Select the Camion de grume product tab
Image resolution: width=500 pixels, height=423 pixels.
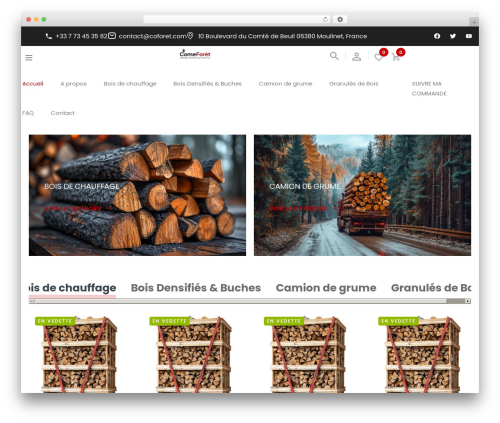[326, 288]
